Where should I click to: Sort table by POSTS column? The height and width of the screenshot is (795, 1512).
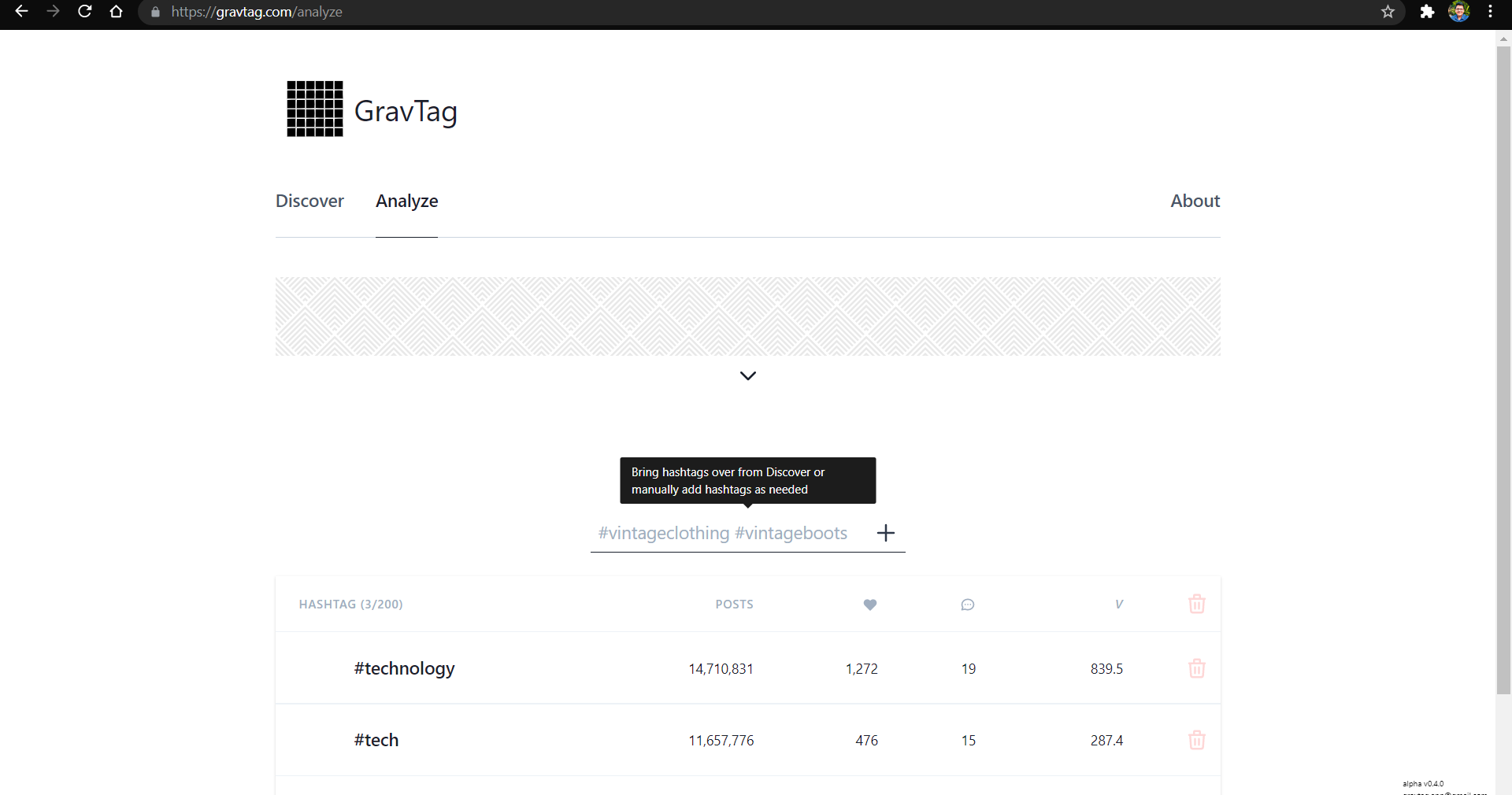pos(734,605)
